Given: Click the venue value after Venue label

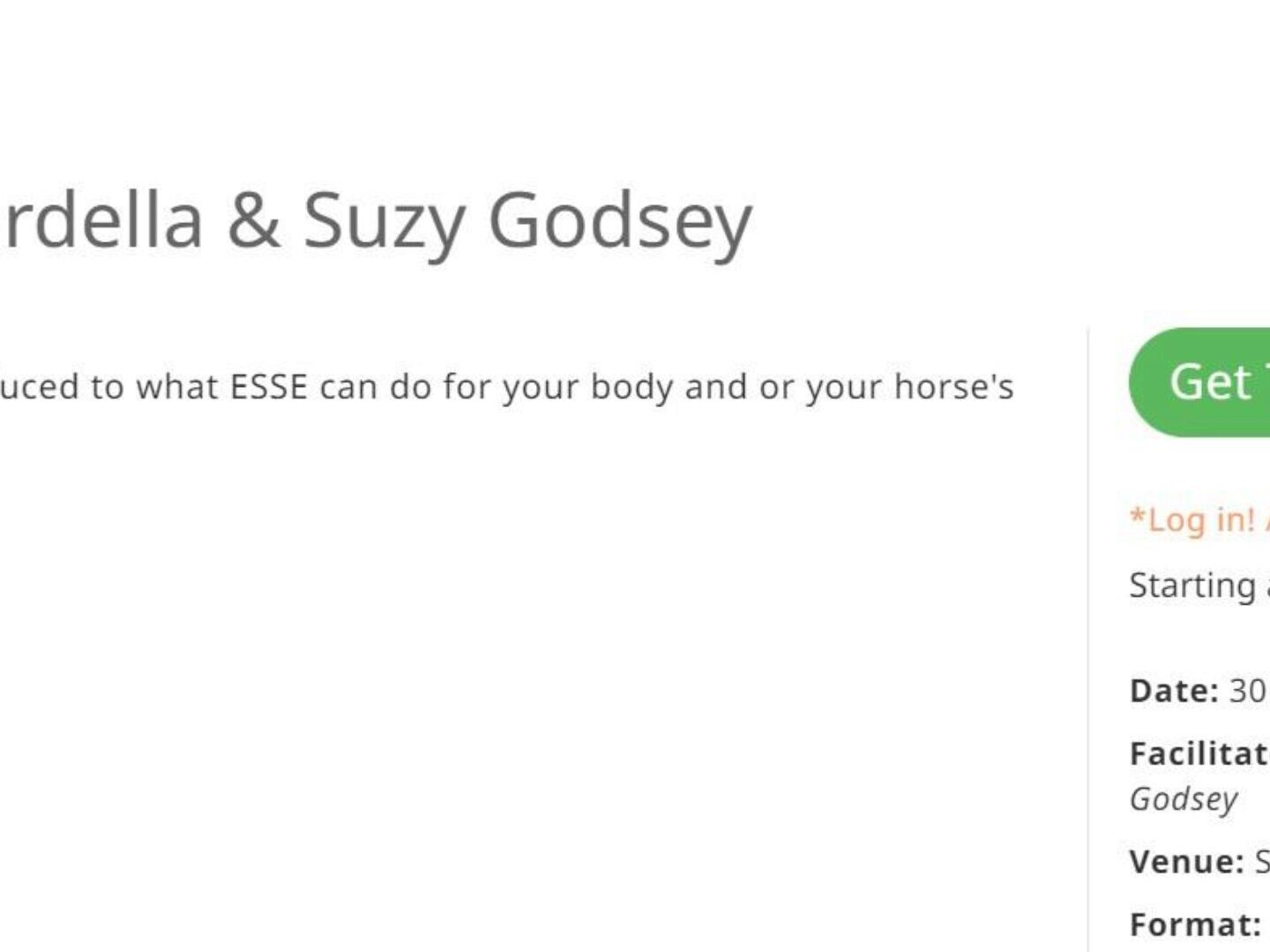Looking at the screenshot, I should point(1262,861).
